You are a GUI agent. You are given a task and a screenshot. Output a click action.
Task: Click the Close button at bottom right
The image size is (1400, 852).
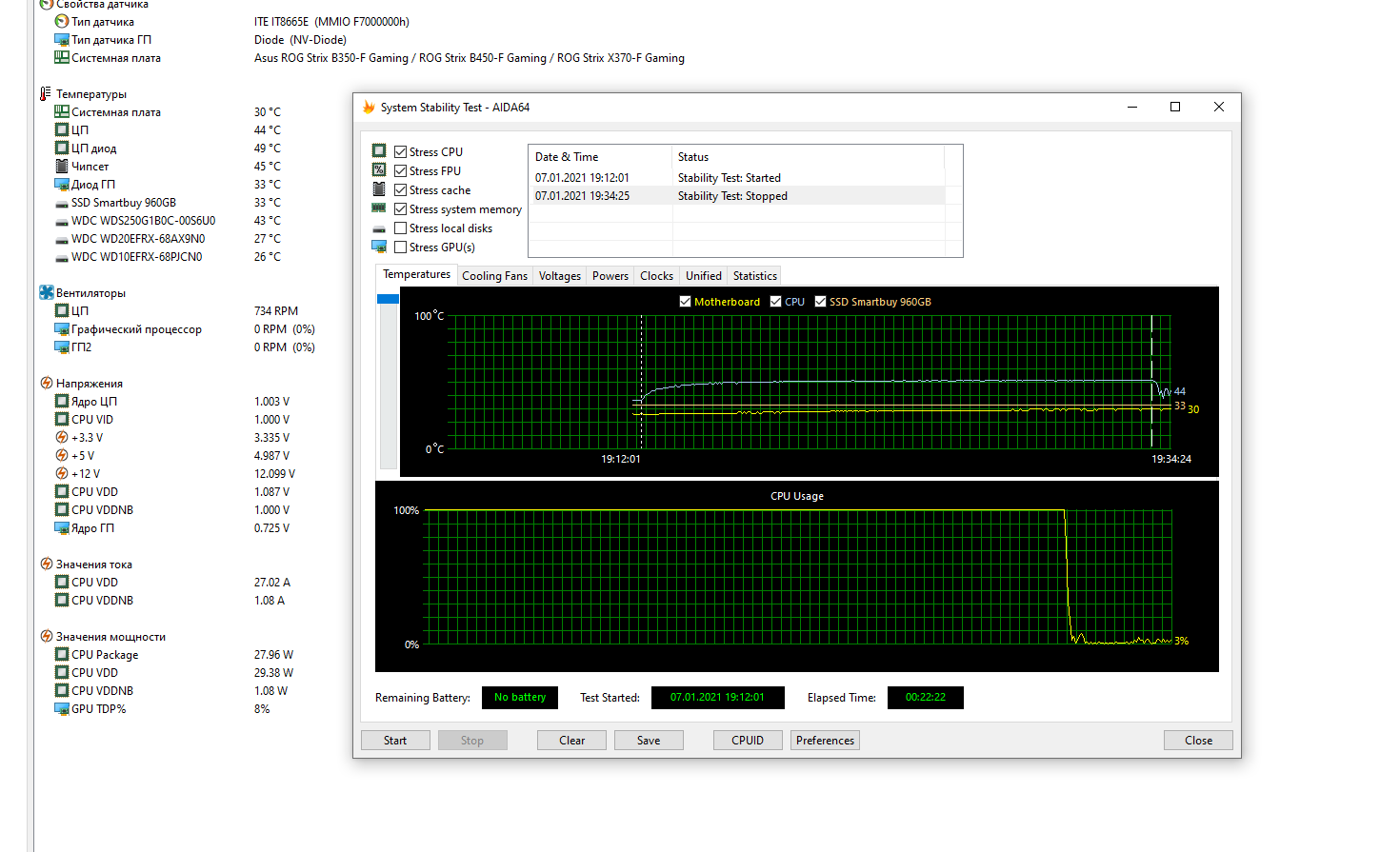pyautogui.click(x=1198, y=740)
